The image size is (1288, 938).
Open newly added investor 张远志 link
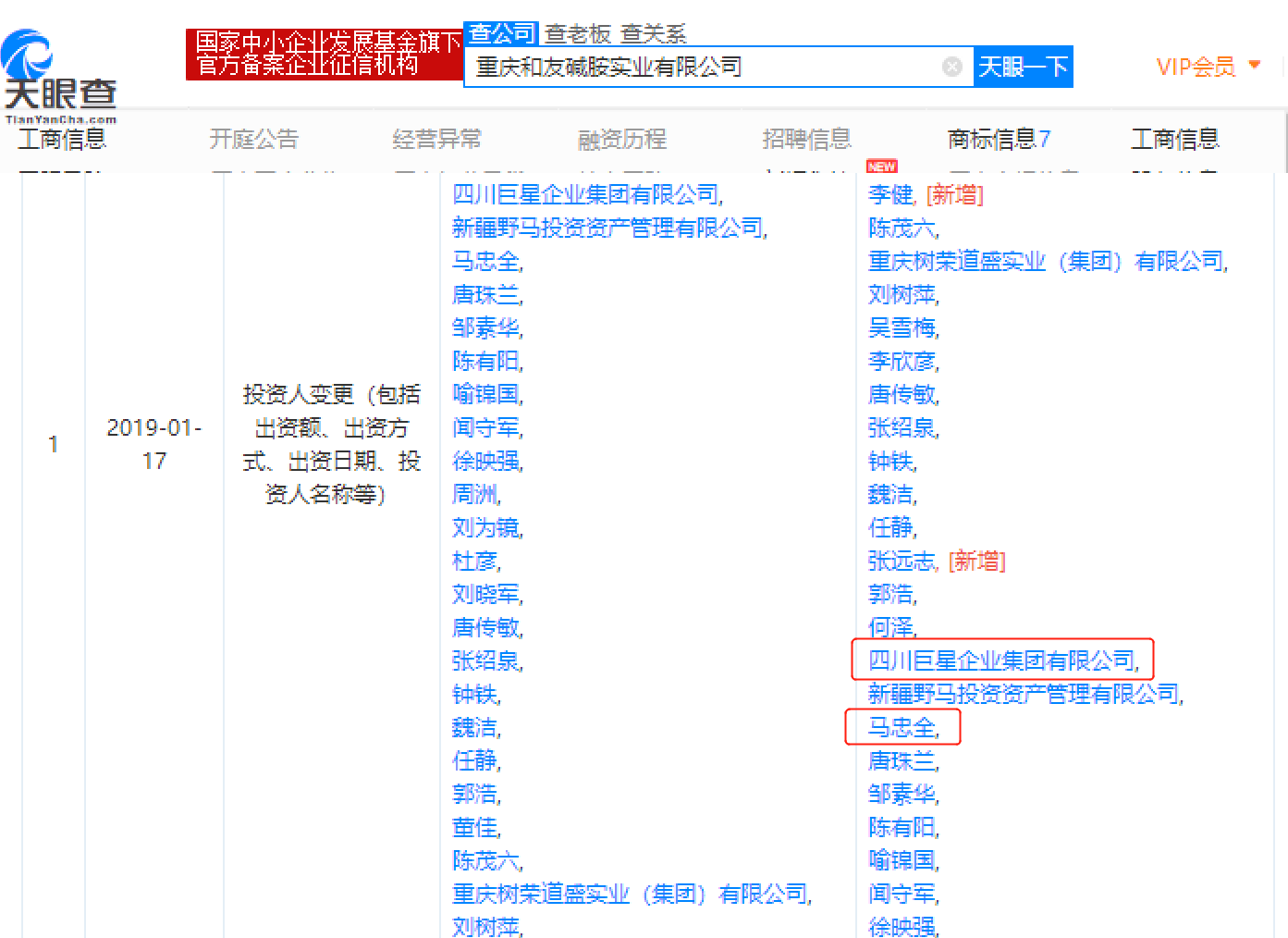(902, 561)
